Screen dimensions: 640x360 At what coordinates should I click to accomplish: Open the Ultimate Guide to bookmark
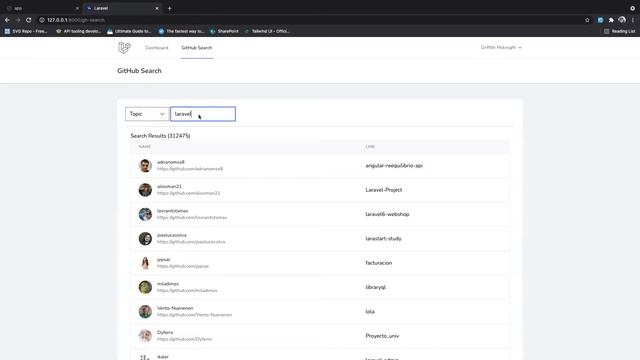click(129, 31)
